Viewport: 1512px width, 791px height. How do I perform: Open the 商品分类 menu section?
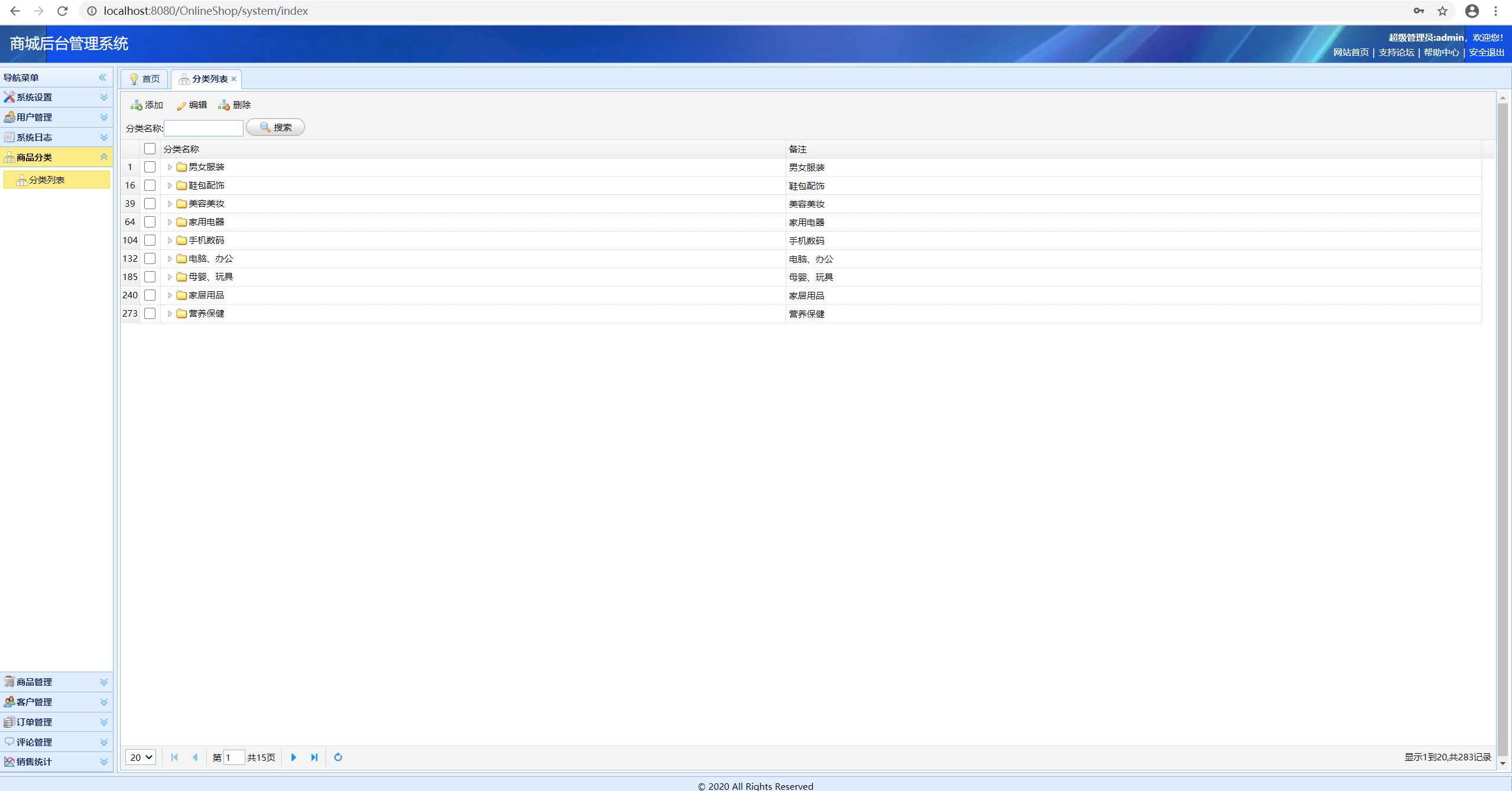pos(56,157)
